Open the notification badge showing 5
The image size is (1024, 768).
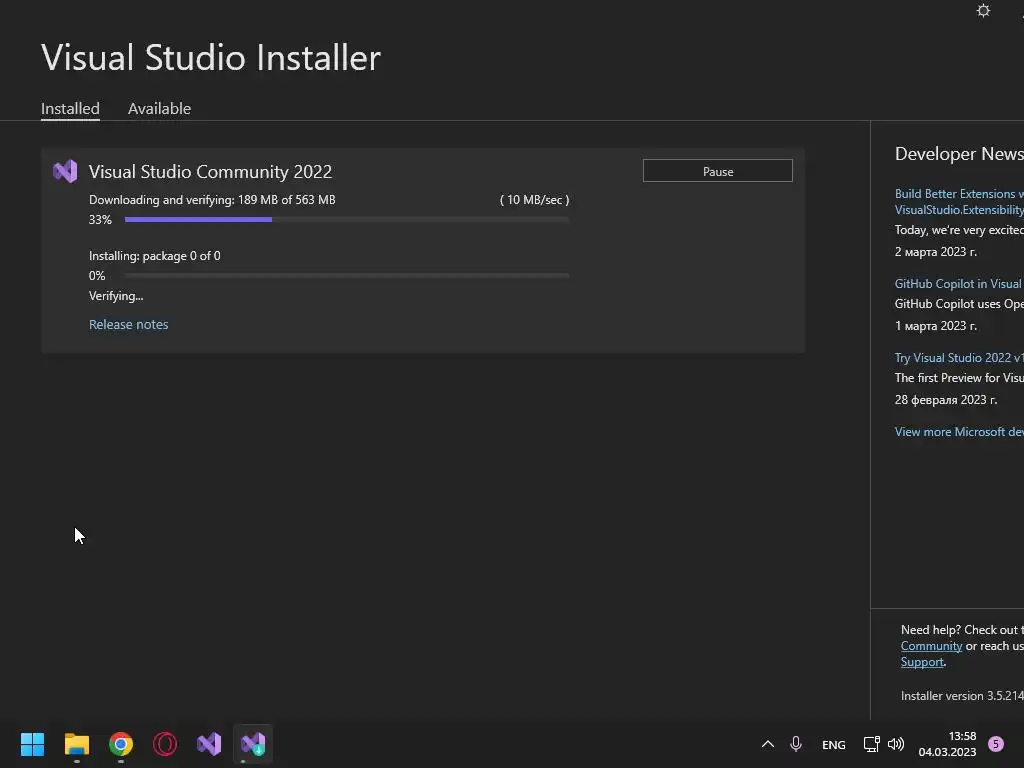tap(996, 744)
